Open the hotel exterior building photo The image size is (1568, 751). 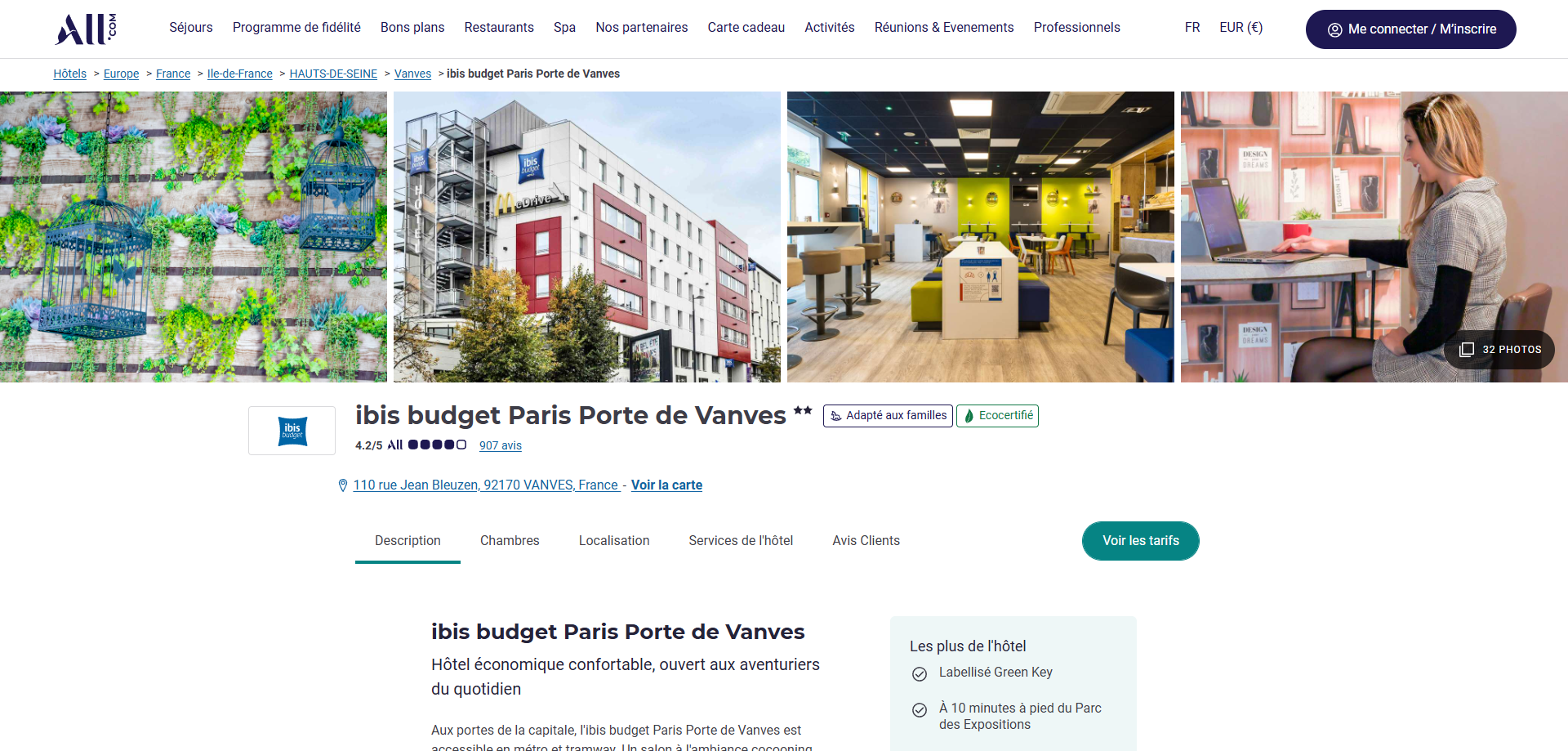(587, 237)
